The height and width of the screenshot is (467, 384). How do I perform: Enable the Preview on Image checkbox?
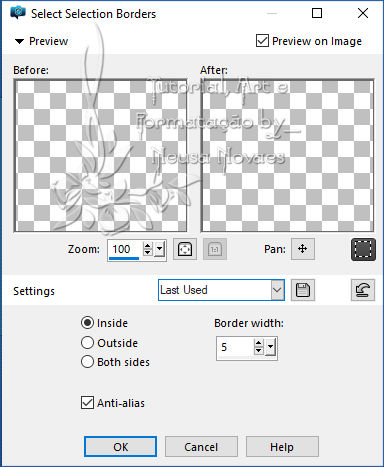[x=262, y=41]
